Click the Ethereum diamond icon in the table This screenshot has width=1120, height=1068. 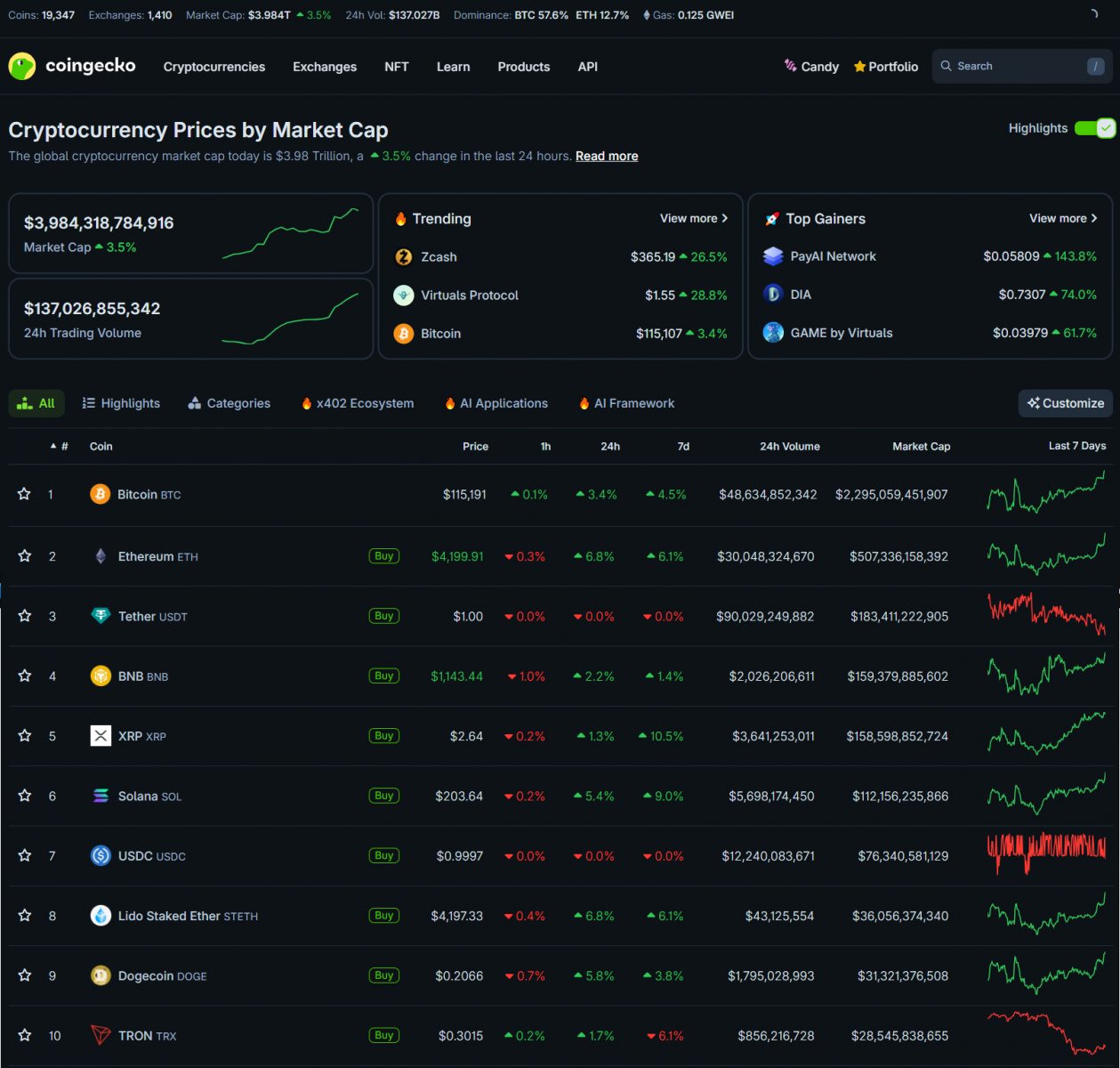point(101,556)
